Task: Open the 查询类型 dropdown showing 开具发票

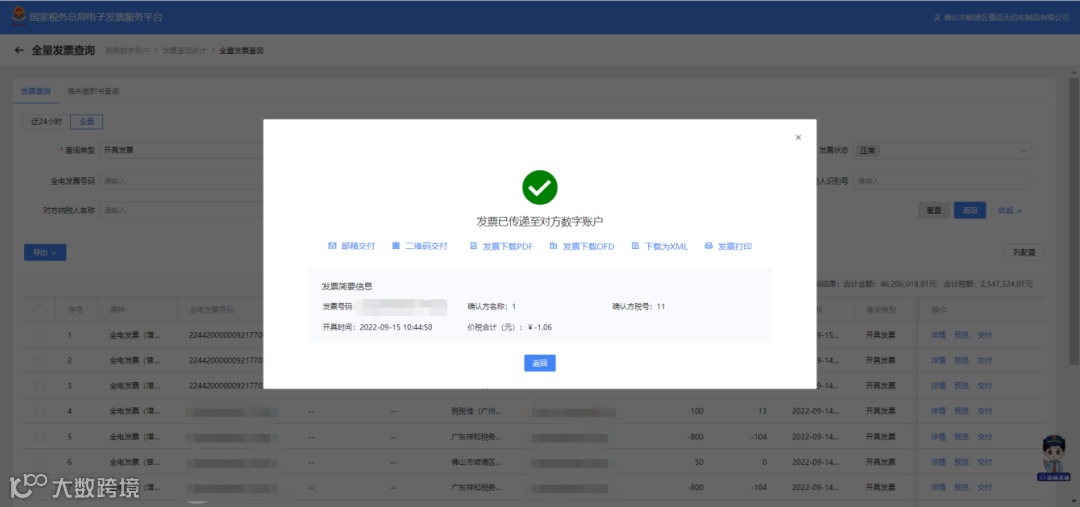Action: pyautogui.click(x=182, y=150)
